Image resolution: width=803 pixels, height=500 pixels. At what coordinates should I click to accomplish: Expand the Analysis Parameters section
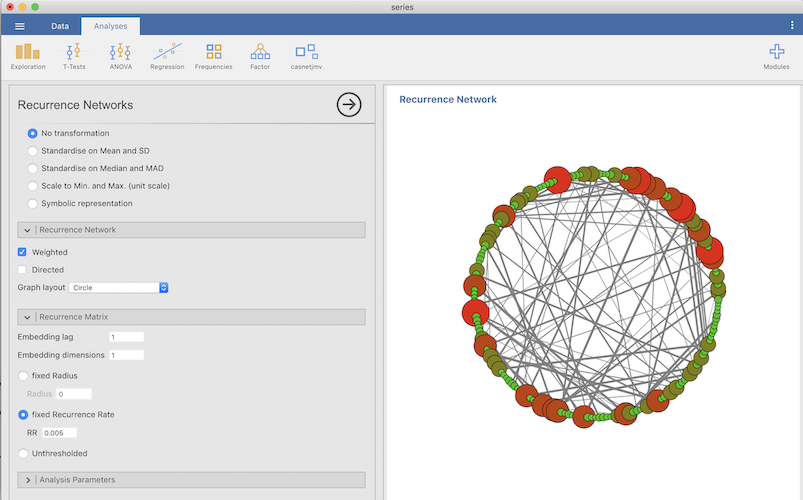[28, 480]
